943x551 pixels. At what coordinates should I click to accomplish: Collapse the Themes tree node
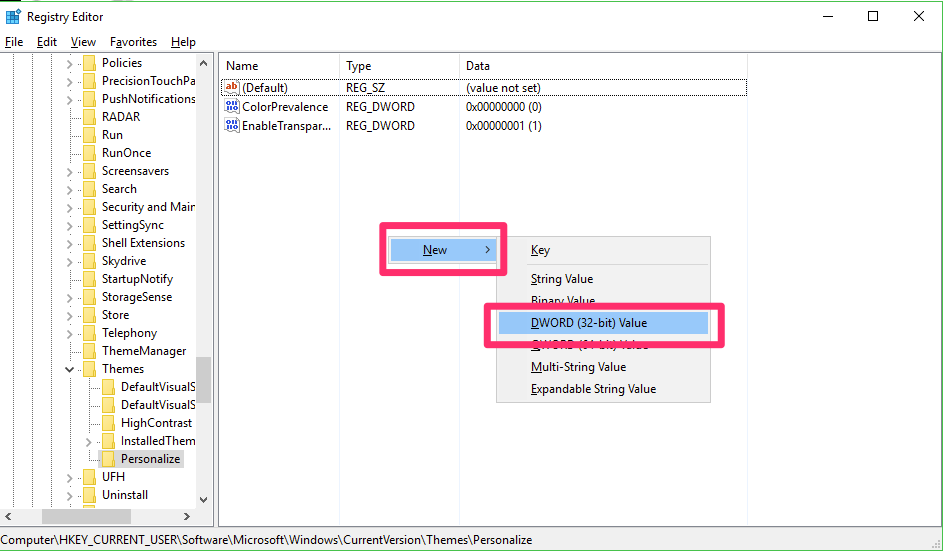(x=70, y=369)
